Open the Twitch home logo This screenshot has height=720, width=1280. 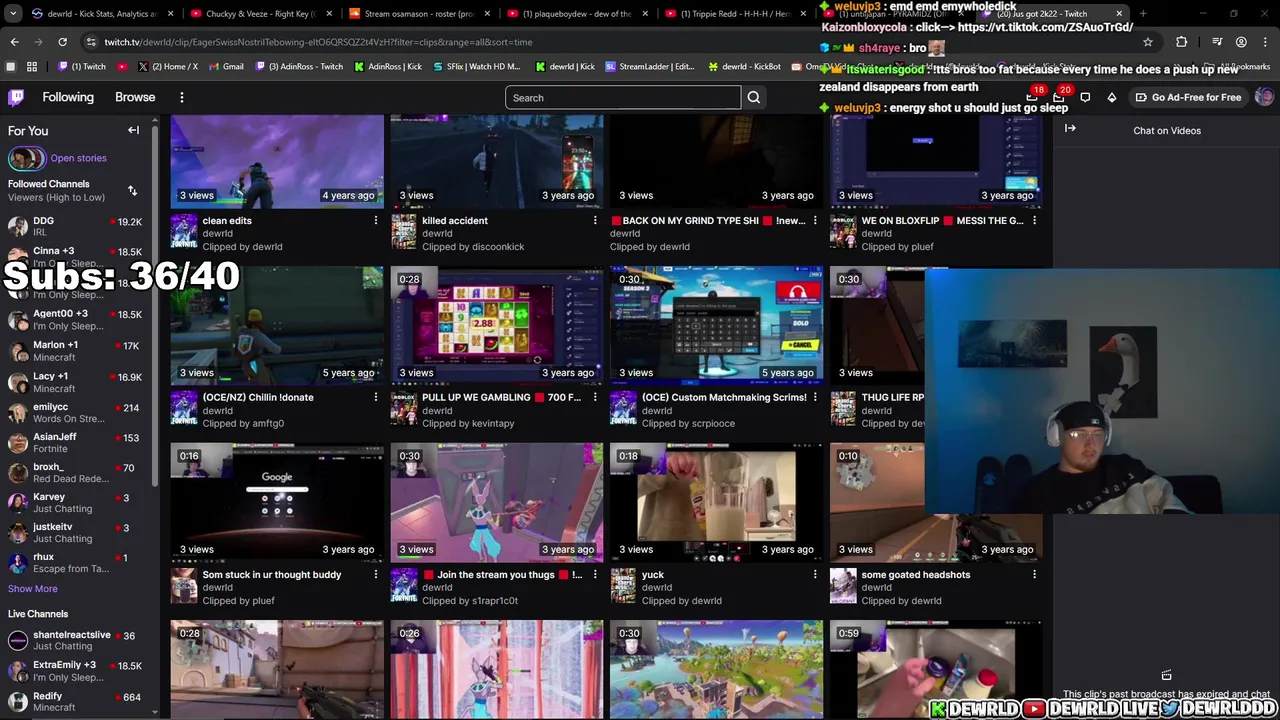[x=16, y=97]
